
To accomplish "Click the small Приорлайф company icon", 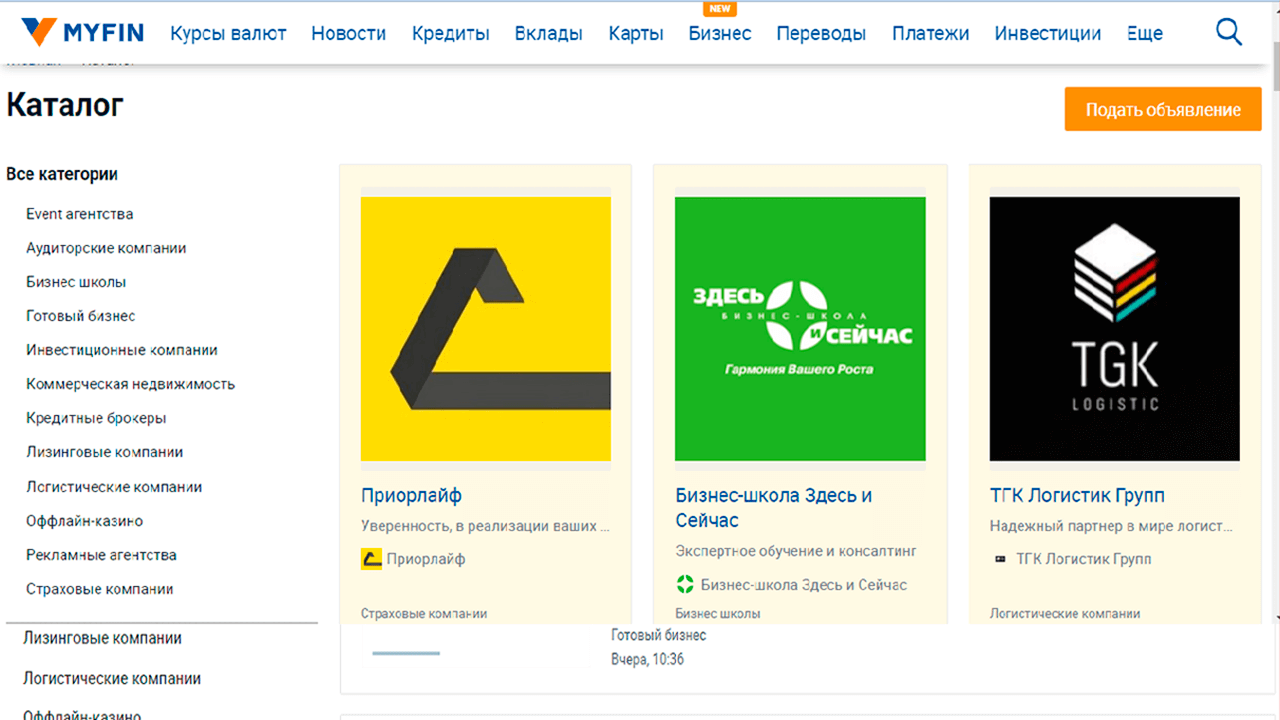I will [371, 559].
